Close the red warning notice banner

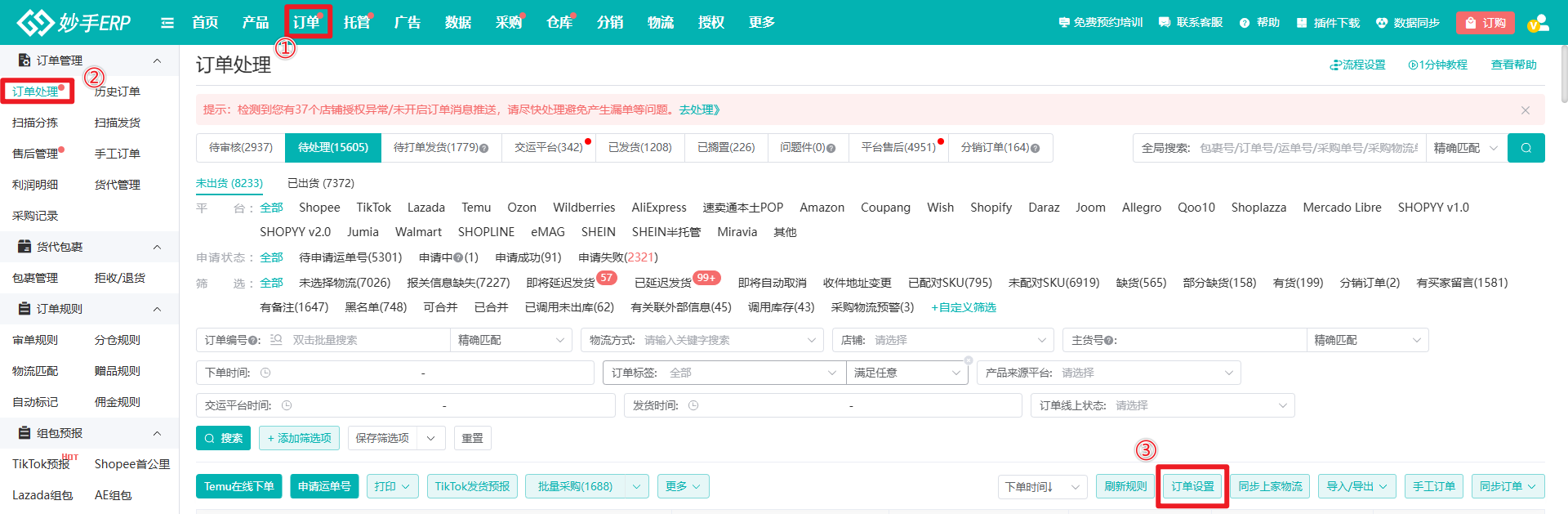(x=1525, y=110)
